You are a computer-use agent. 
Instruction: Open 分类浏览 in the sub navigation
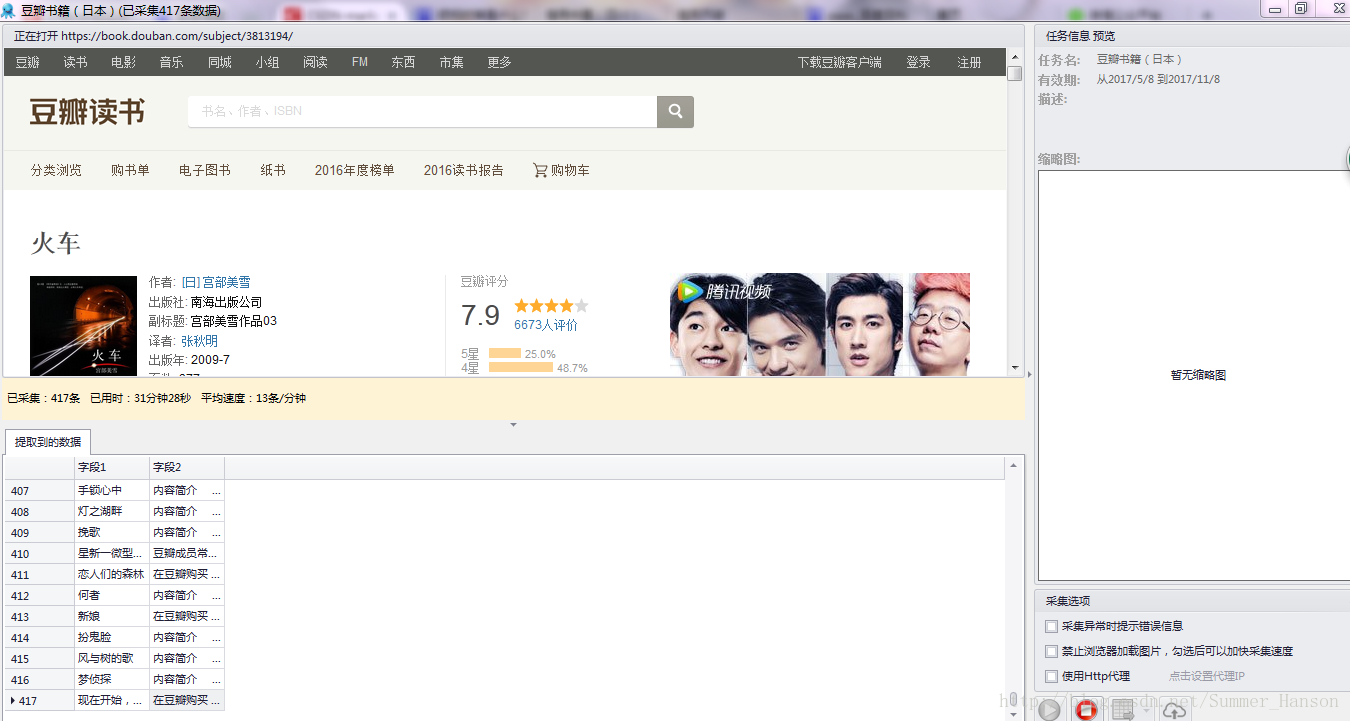[56, 170]
